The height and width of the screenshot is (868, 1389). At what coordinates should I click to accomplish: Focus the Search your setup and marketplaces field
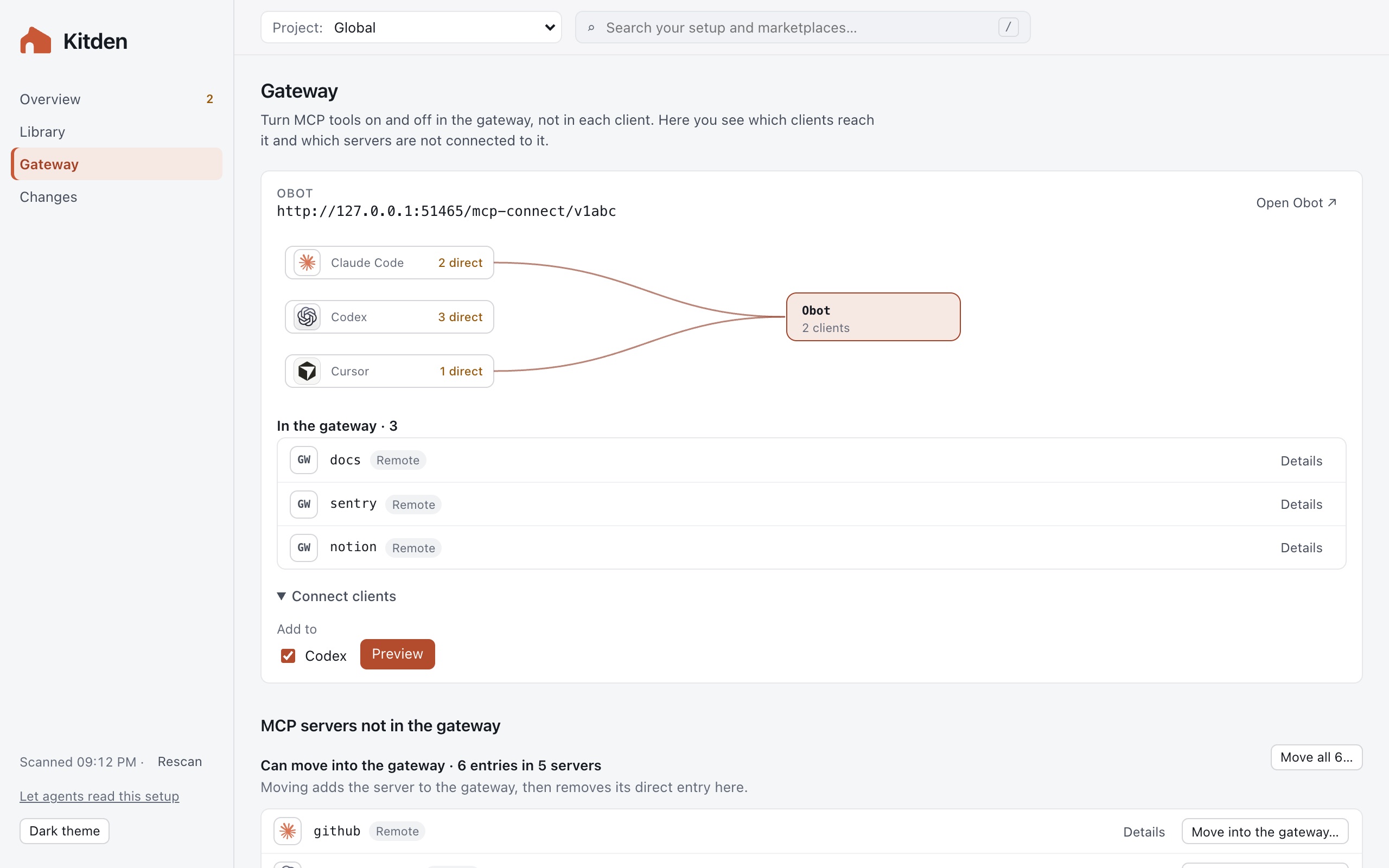[x=802, y=27]
